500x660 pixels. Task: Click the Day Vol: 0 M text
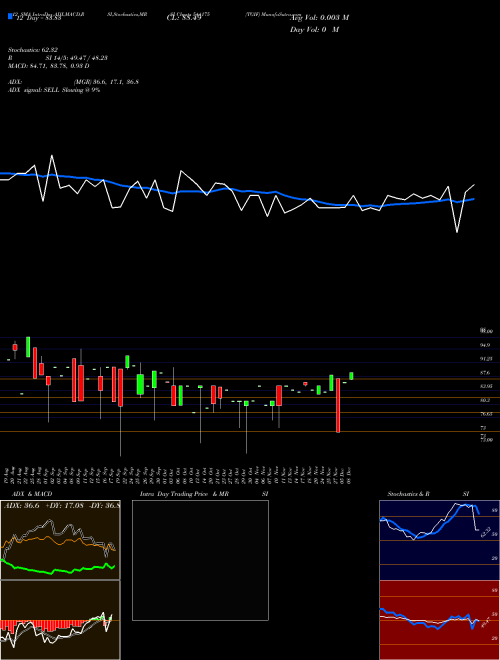point(314,30)
